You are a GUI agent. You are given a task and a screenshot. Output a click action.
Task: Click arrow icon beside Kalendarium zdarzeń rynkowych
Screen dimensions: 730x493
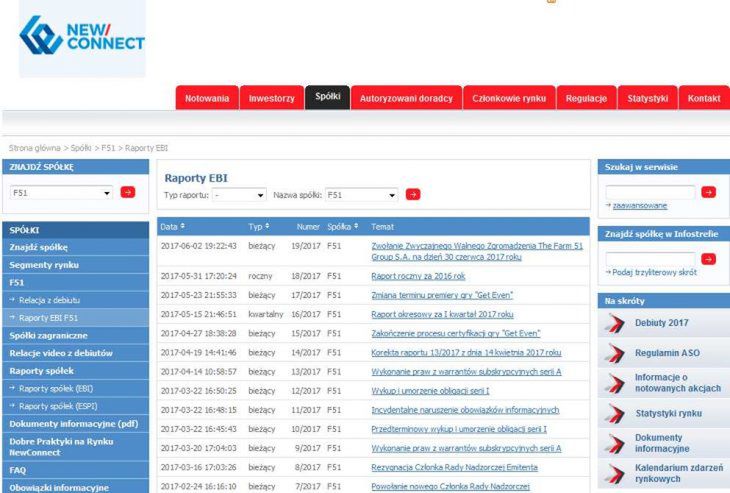click(615, 473)
